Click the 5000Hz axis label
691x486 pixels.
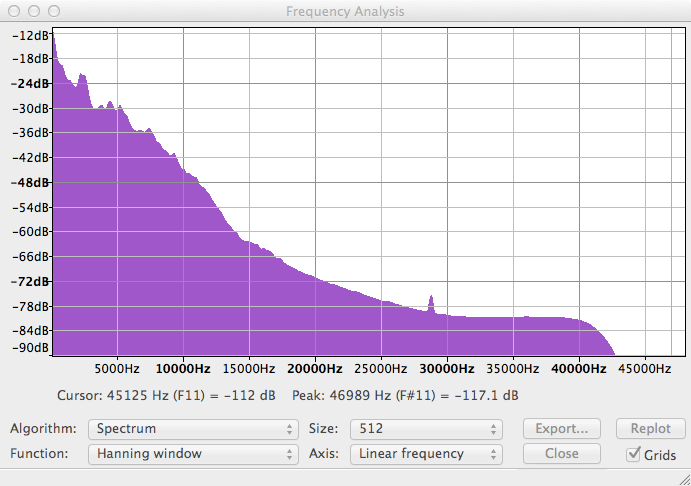click(117, 369)
